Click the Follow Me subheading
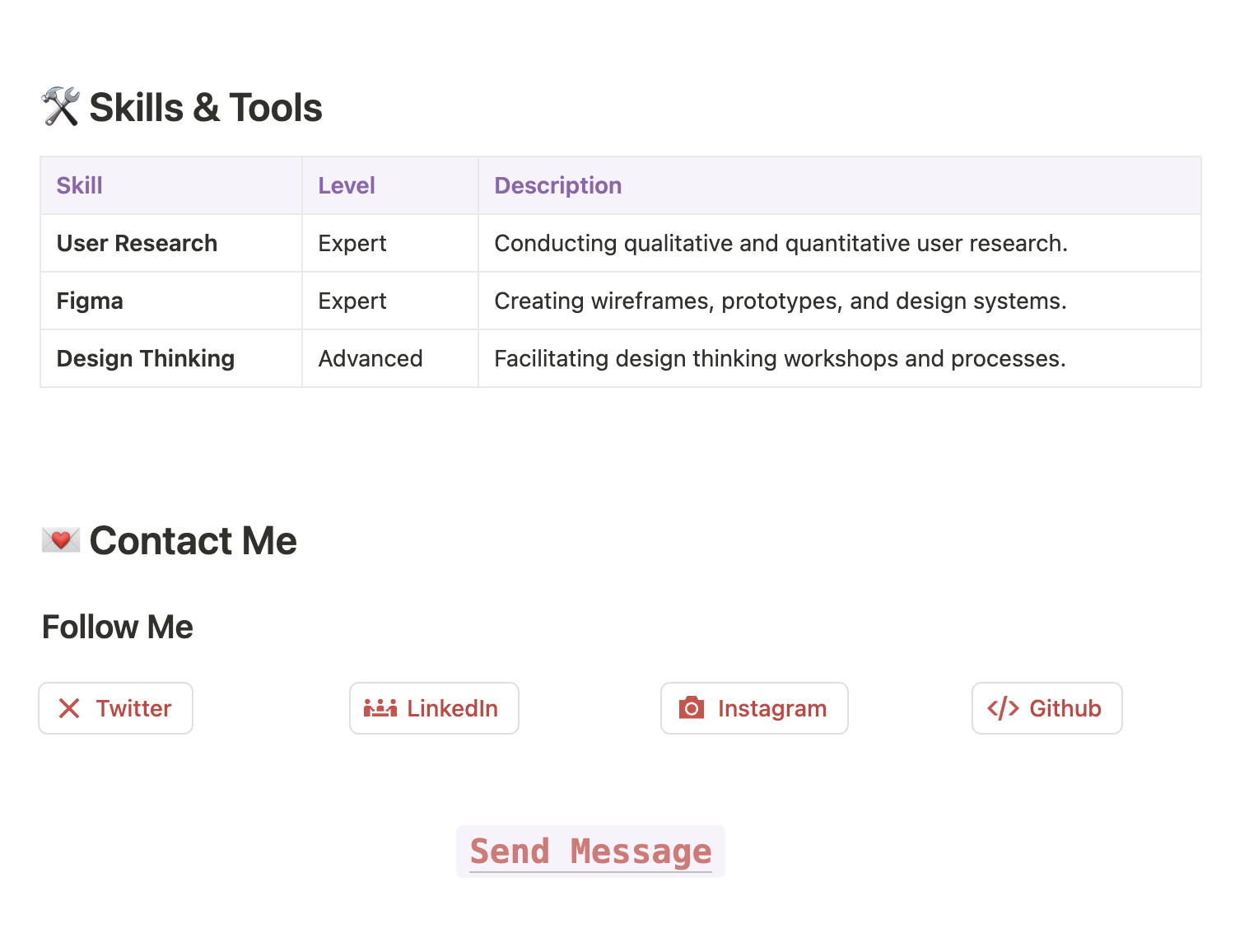 click(118, 628)
